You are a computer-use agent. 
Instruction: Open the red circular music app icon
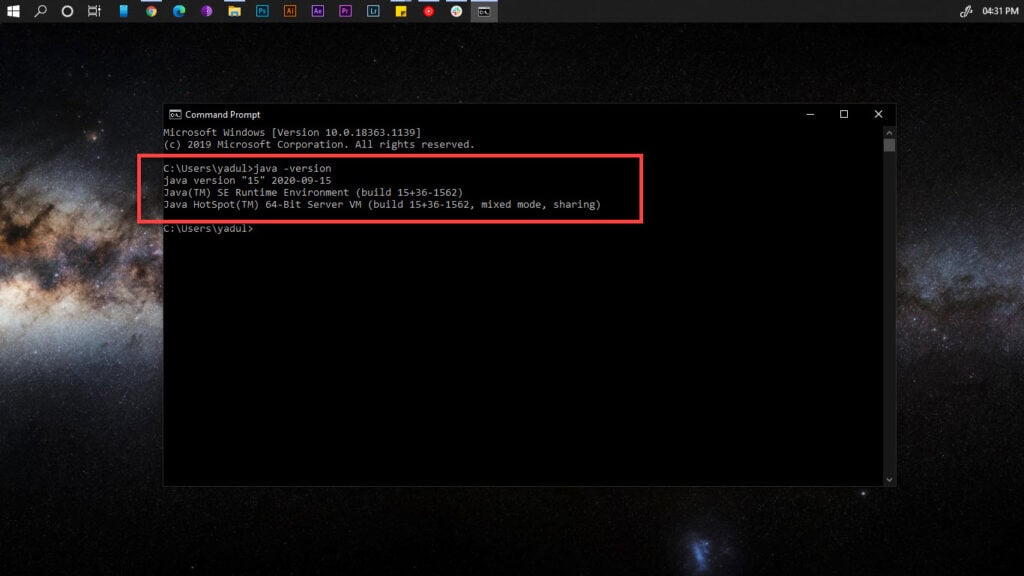(x=428, y=11)
